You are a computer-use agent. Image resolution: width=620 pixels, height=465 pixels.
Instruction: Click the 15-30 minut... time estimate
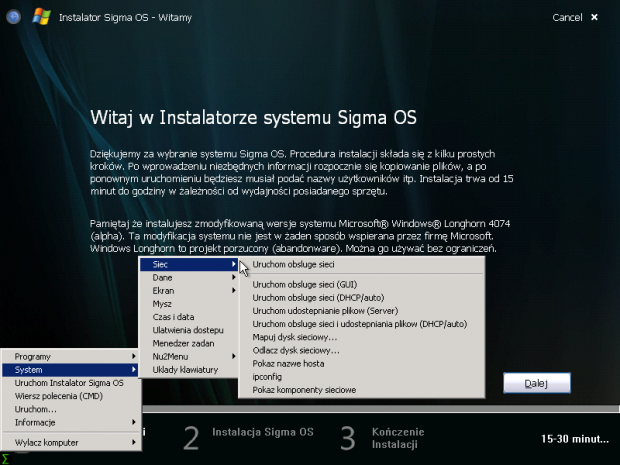tap(575, 439)
